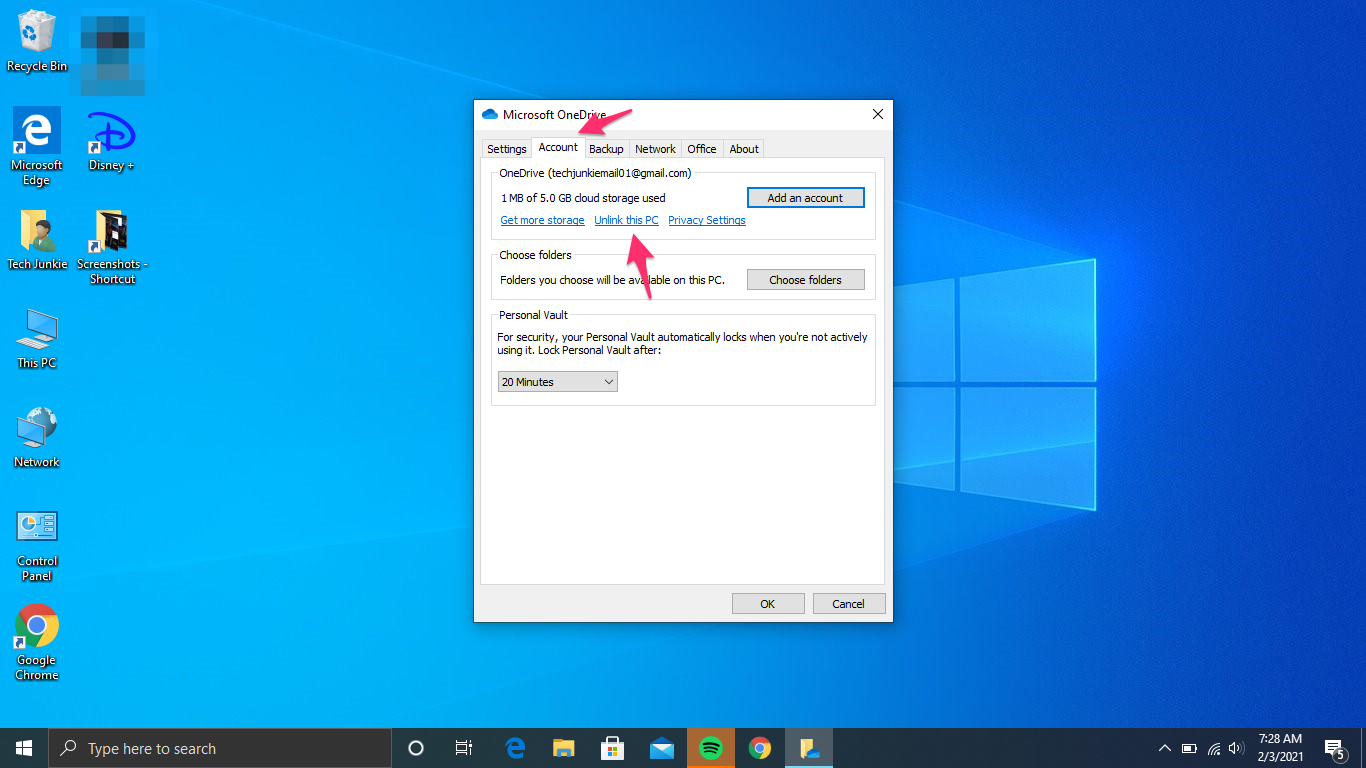Click the volume speaker tray icon
Viewport: 1366px width, 768px height.
click(x=1237, y=748)
